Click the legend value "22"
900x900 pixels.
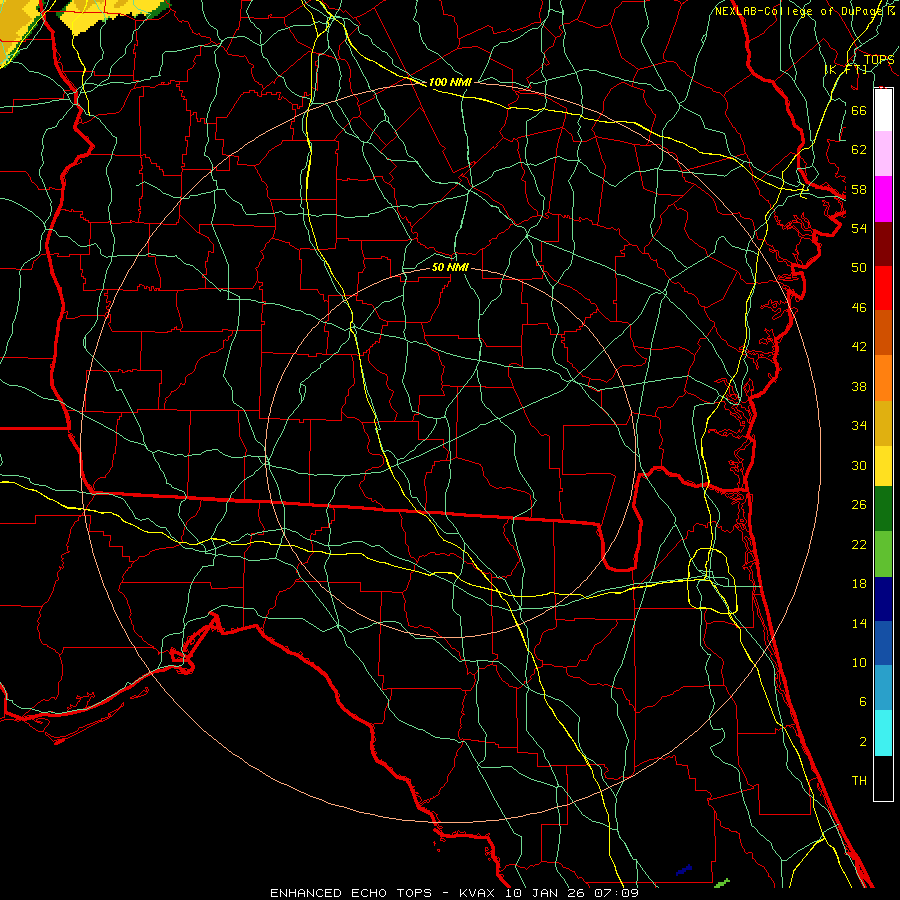[859, 544]
